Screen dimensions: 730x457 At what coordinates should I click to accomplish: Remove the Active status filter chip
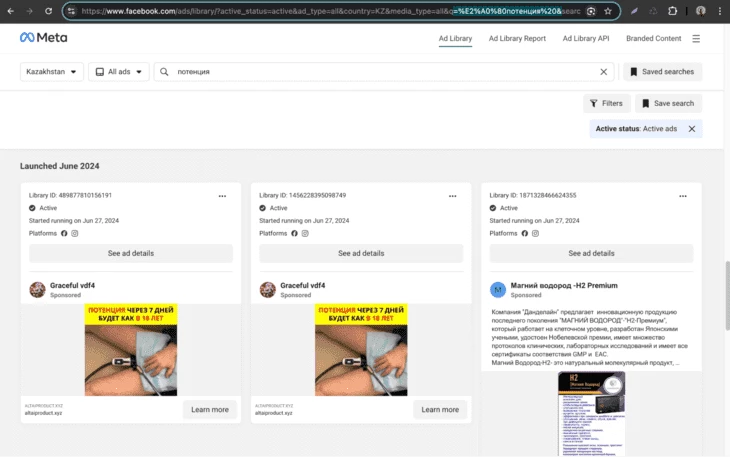coord(692,129)
